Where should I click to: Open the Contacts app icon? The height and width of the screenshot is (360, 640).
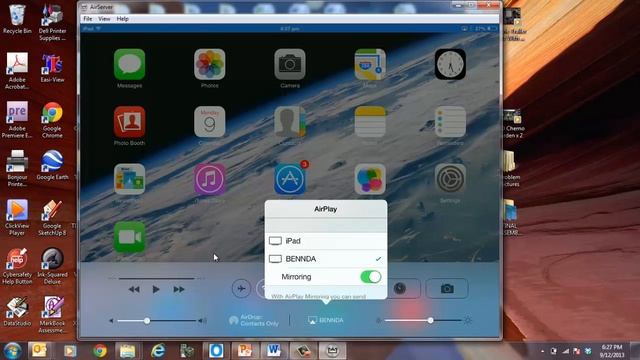coord(290,122)
